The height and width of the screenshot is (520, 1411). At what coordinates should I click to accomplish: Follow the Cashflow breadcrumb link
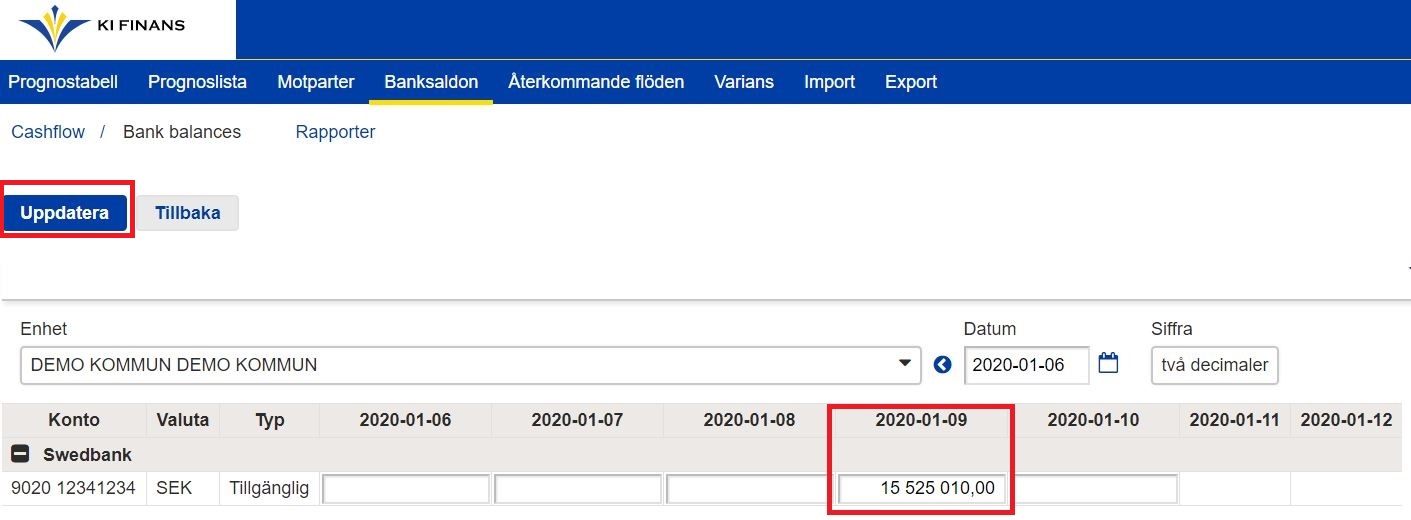(x=48, y=132)
